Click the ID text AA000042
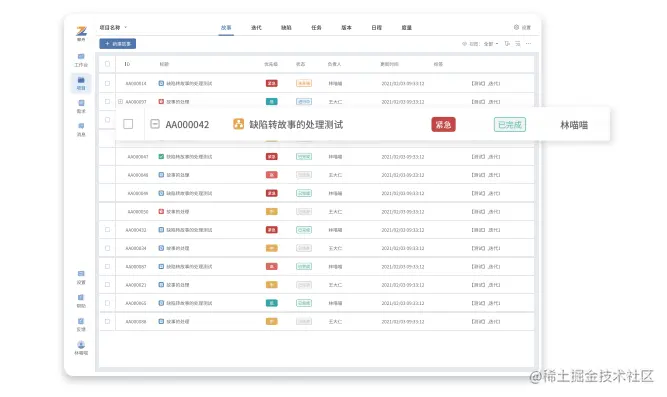667x397 pixels. [x=187, y=125]
